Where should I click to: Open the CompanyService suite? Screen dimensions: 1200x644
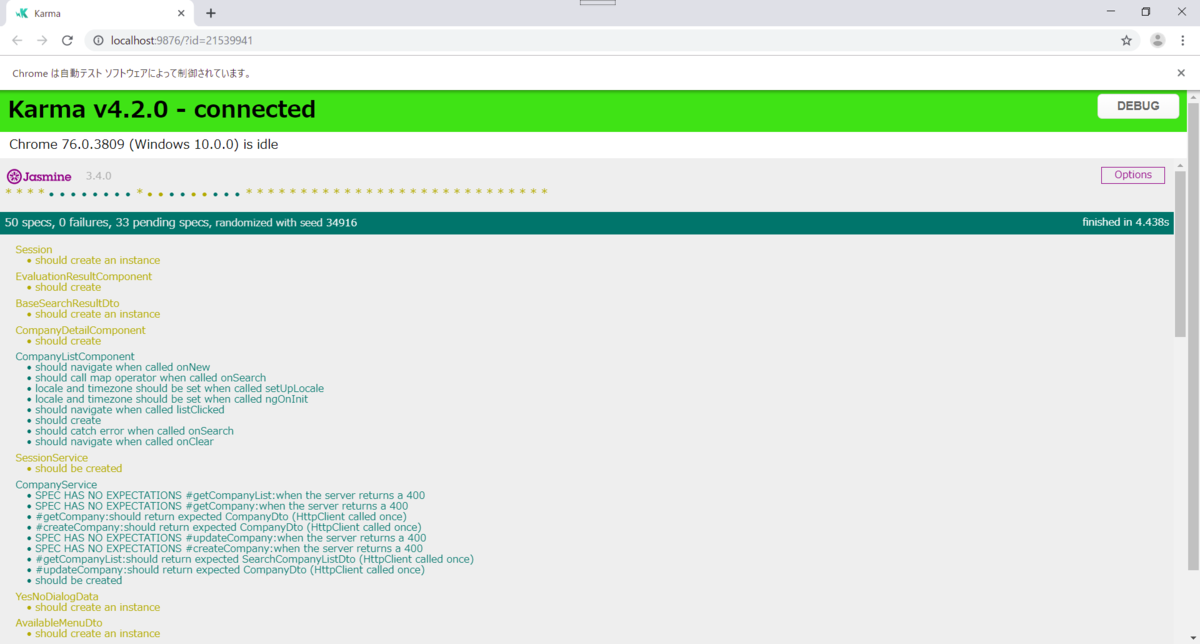click(56, 485)
